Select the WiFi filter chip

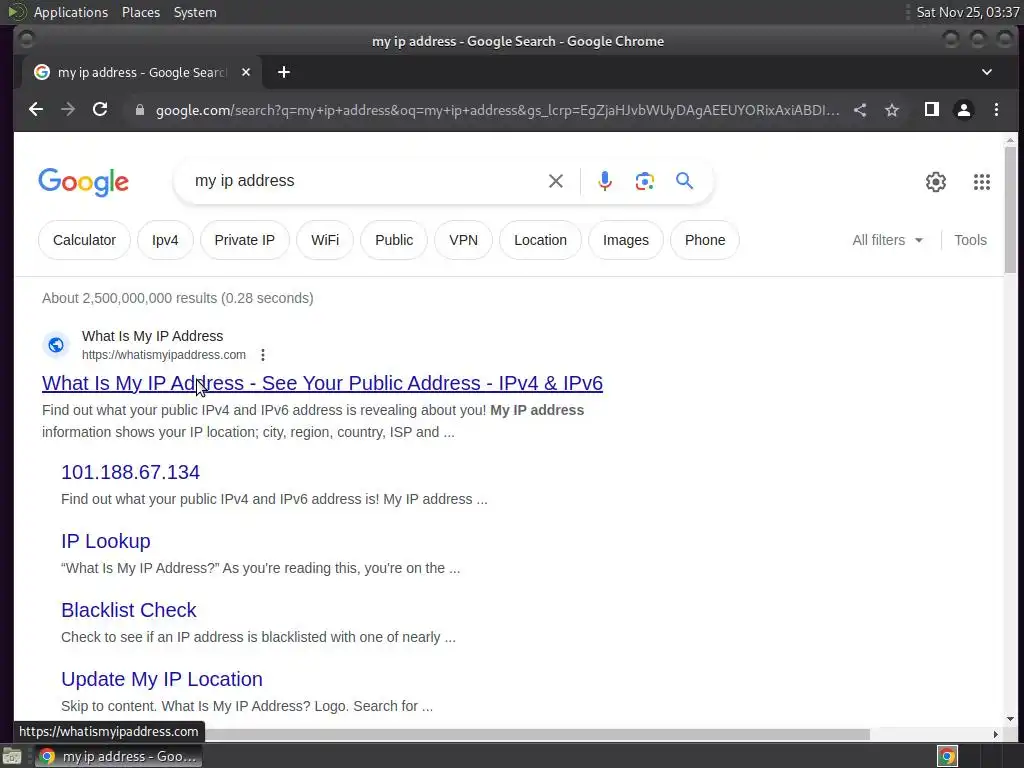[x=325, y=240]
